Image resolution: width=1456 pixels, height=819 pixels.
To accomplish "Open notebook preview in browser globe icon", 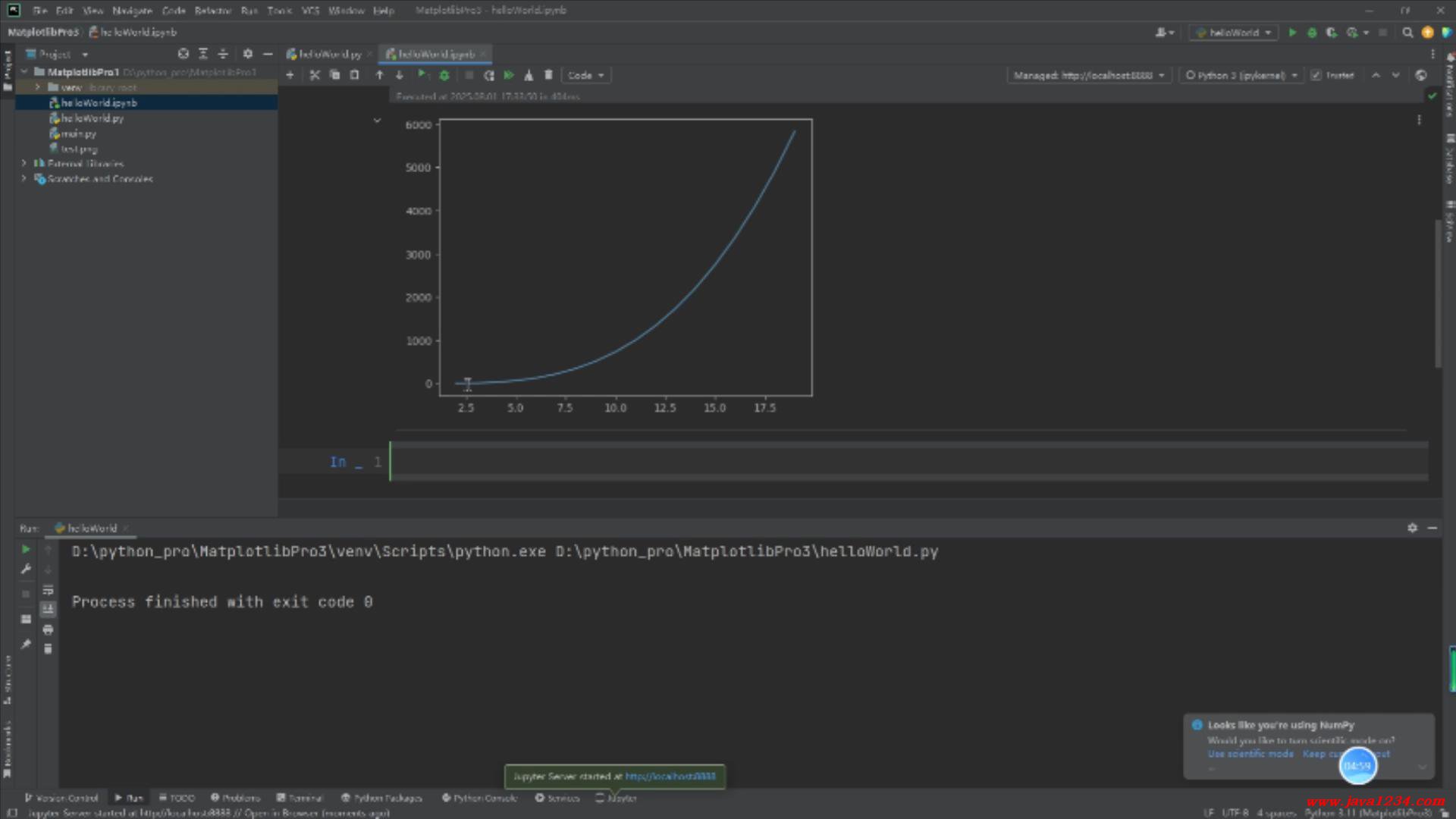I will point(1421,75).
